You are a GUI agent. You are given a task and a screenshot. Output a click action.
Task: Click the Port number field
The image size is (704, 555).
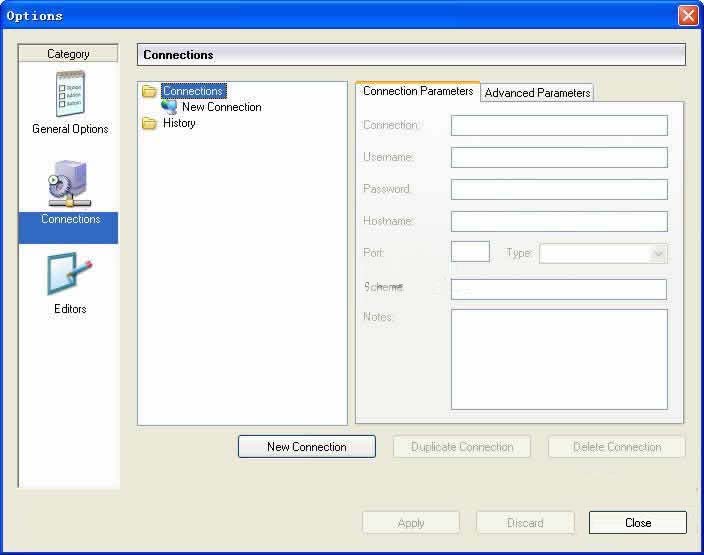[470, 252]
